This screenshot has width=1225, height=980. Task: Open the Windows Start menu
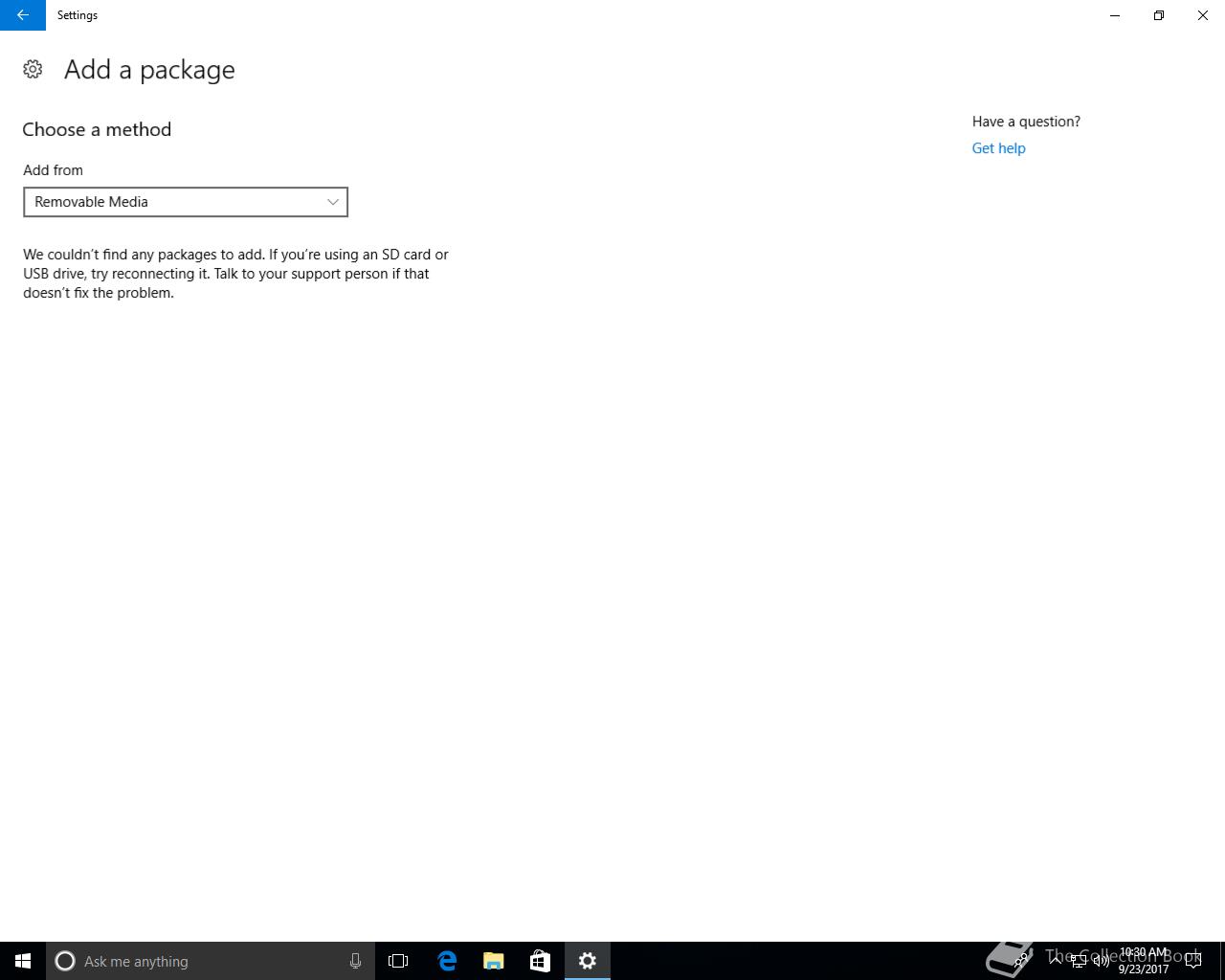pyautogui.click(x=23, y=961)
